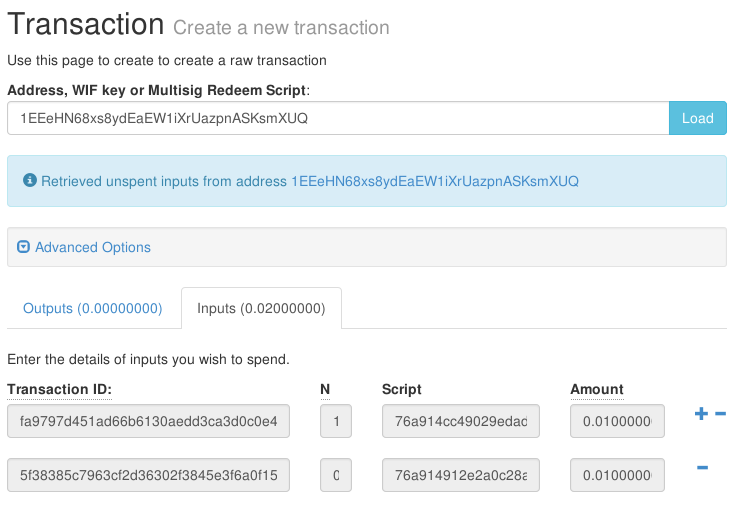Screen dimensions: 745x508
Task: Click the Advanced Options chevron icon
Action: click(24, 247)
